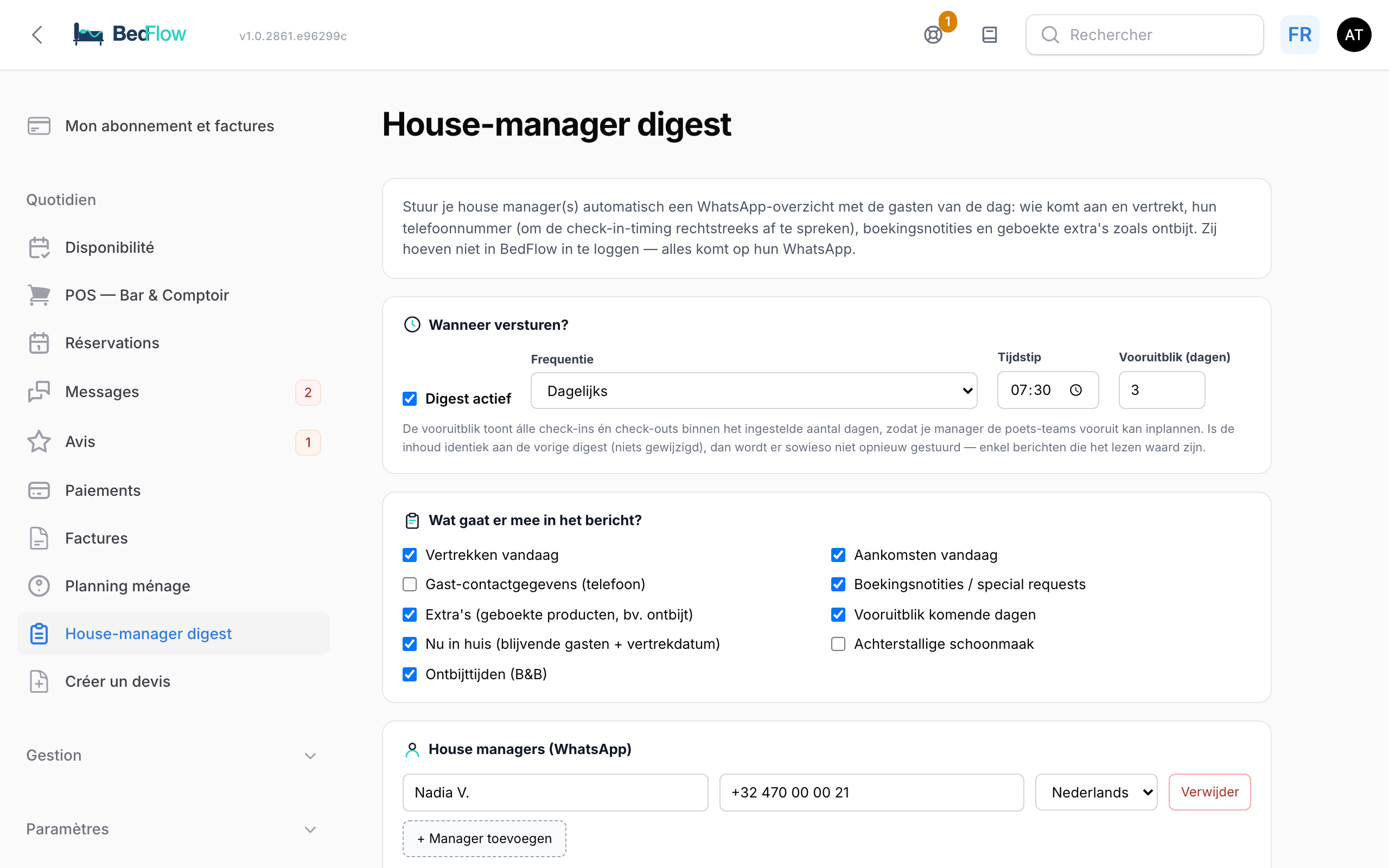Click the Avis count badge 1

click(x=308, y=443)
